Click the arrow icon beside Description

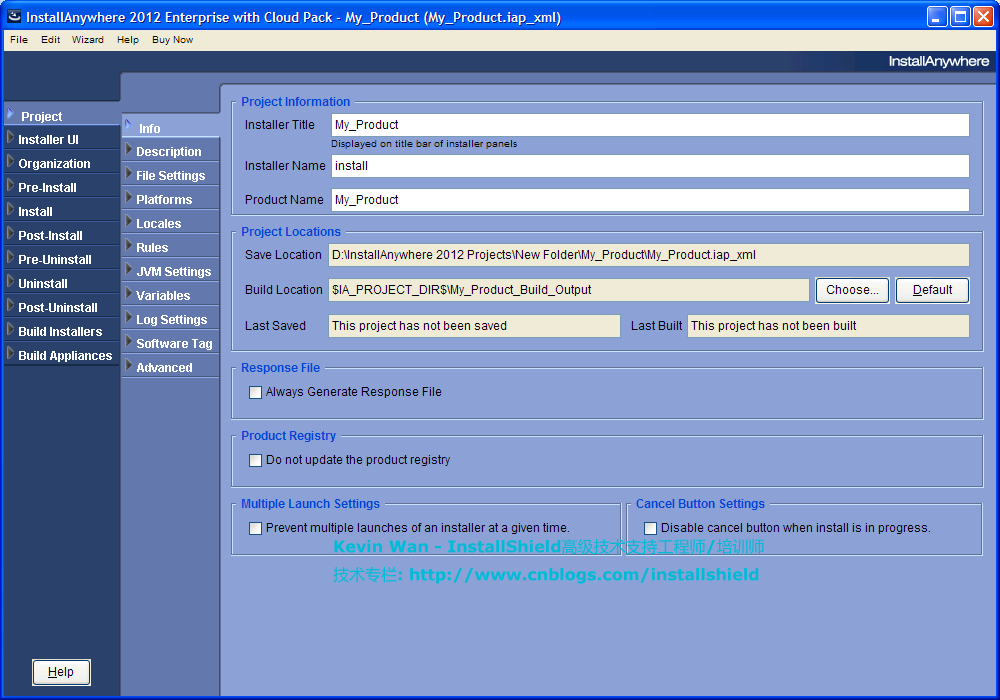coord(128,150)
